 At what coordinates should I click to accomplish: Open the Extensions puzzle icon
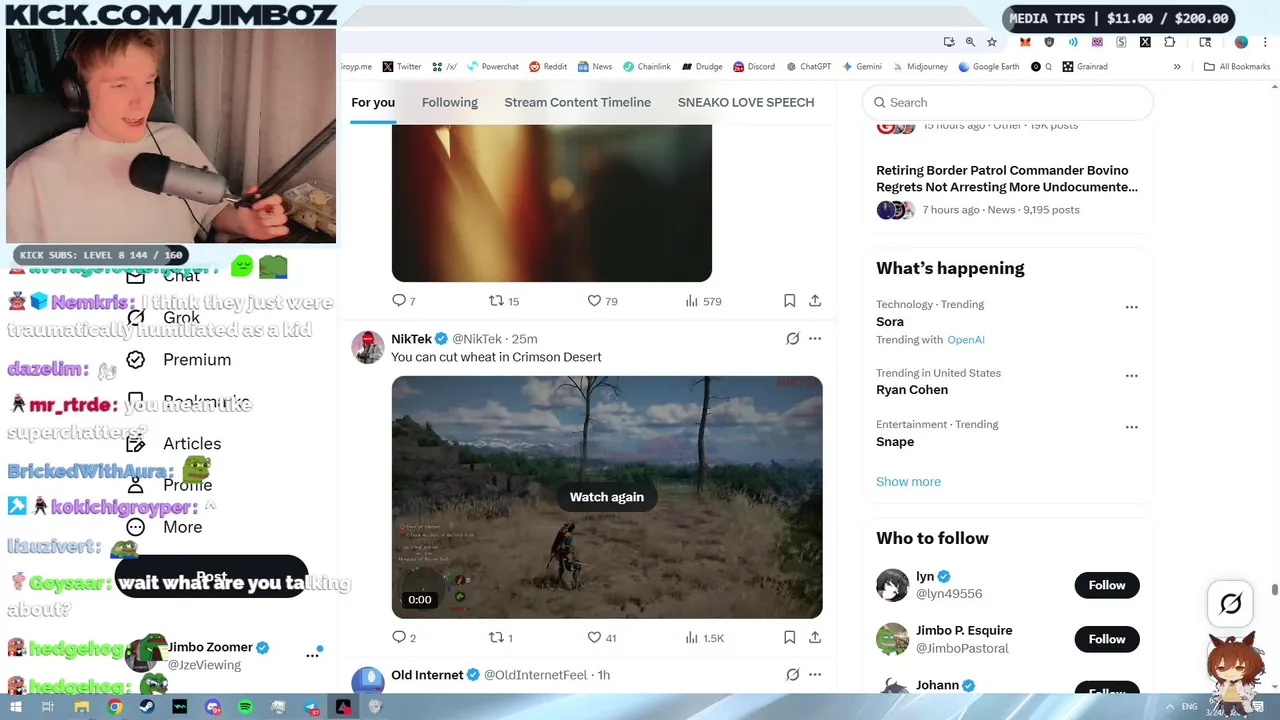click(1170, 42)
